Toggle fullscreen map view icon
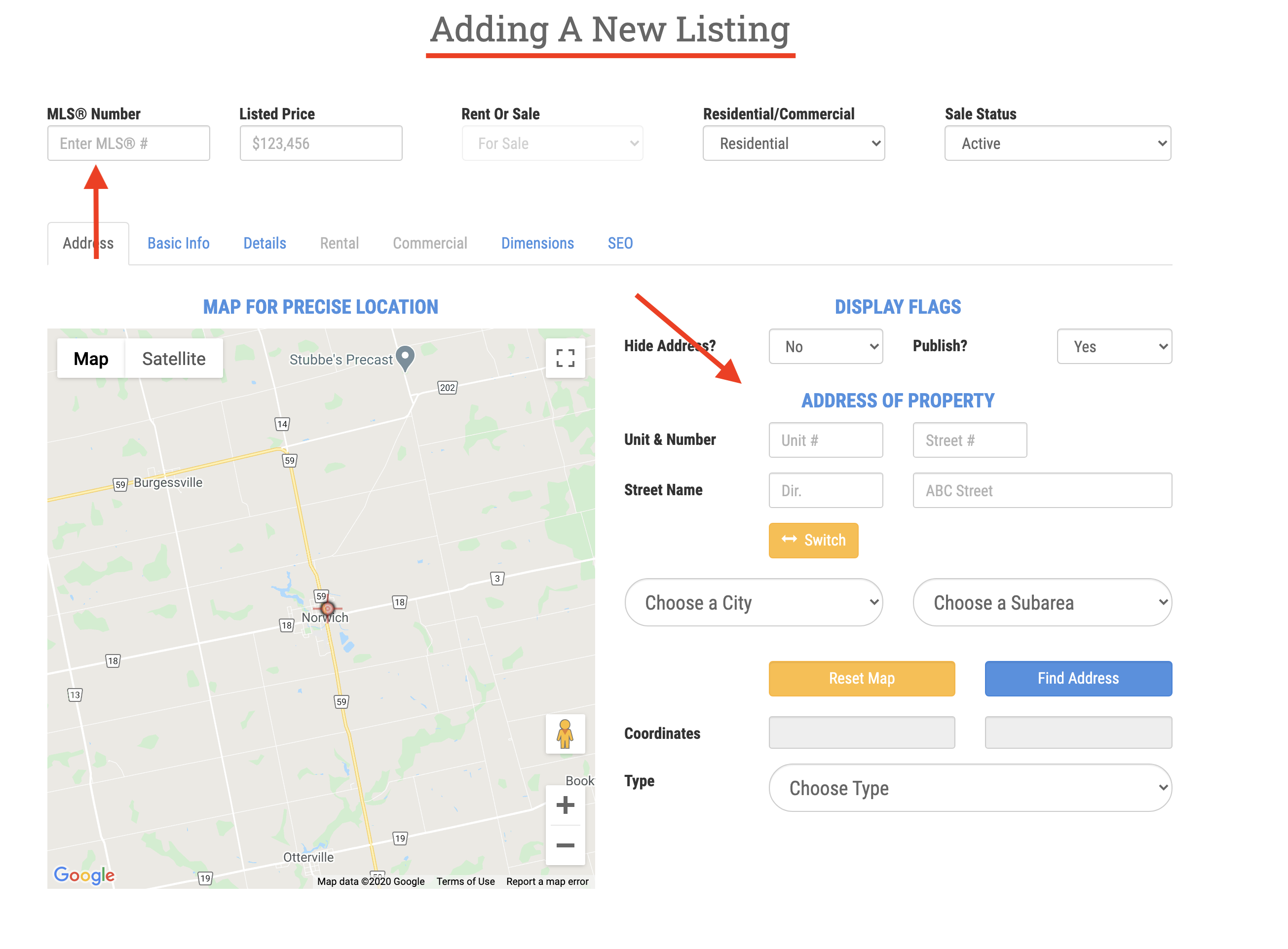The height and width of the screenshot is (949, 1288). click(565, 358)
